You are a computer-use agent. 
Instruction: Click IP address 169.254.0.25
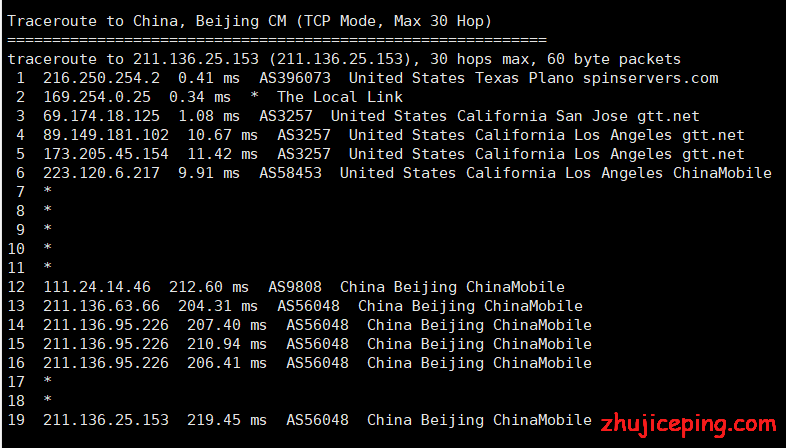click(97, 97)
